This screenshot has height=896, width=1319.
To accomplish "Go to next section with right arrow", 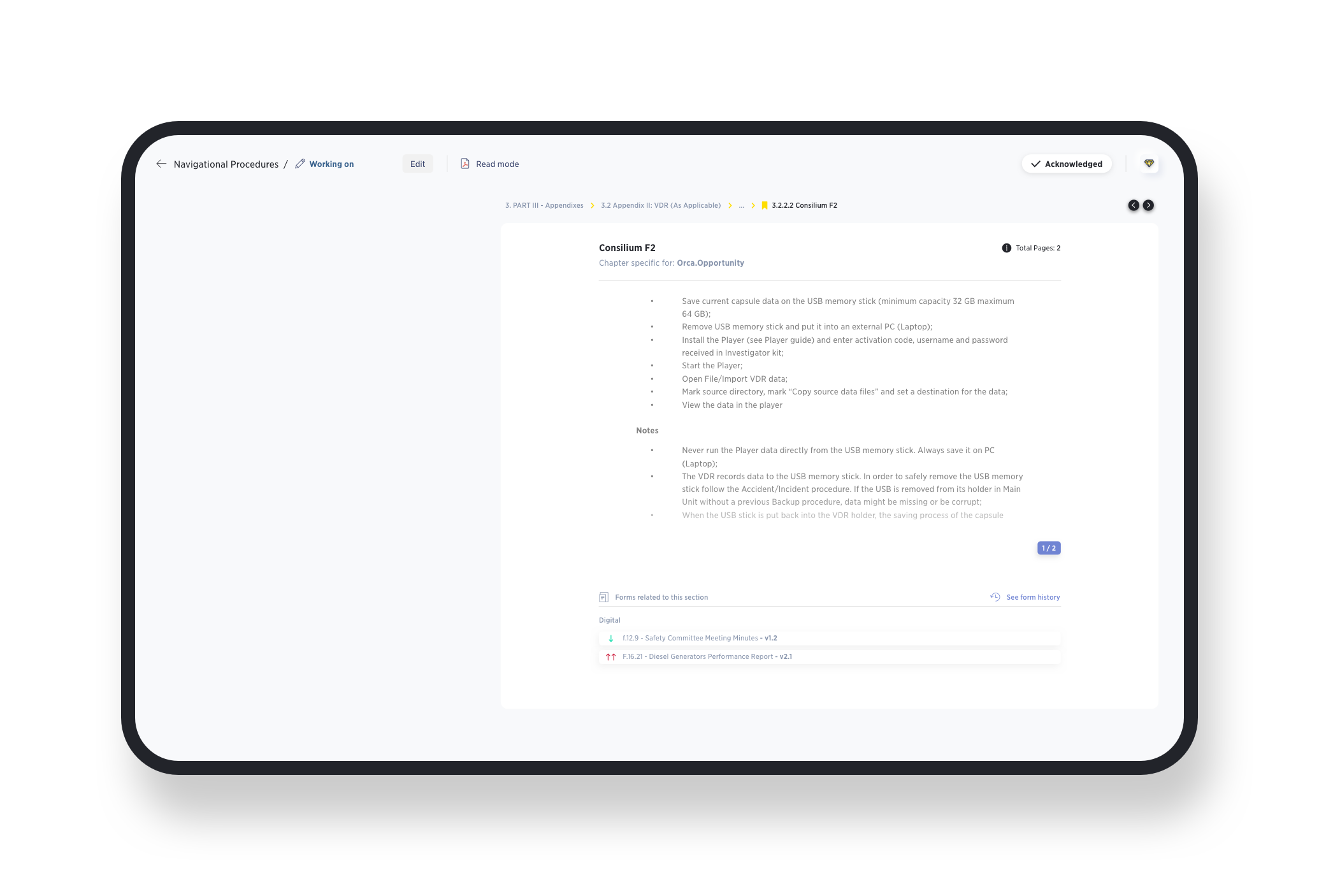I will point(1148,205).
